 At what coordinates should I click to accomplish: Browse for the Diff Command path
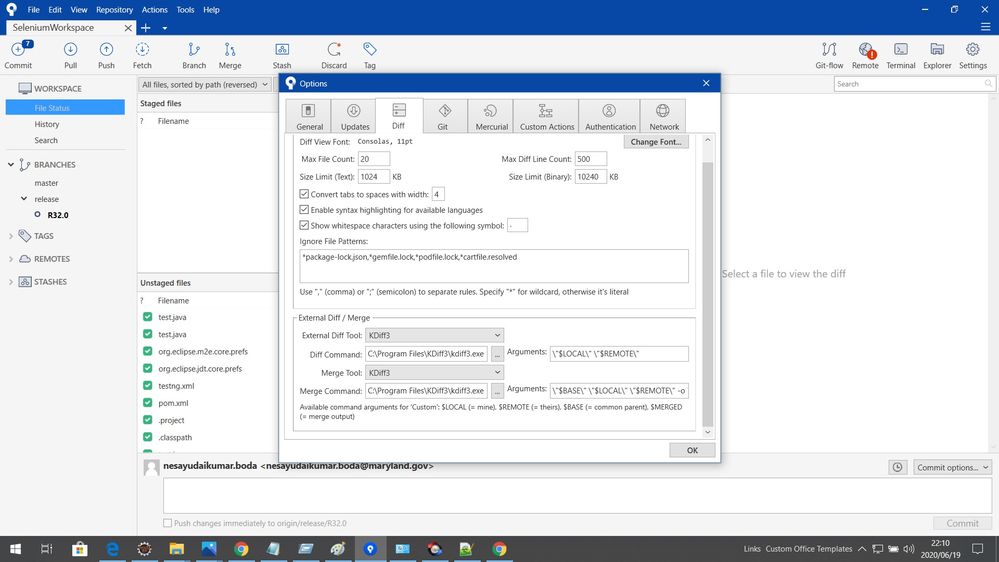tap(497, 354)
